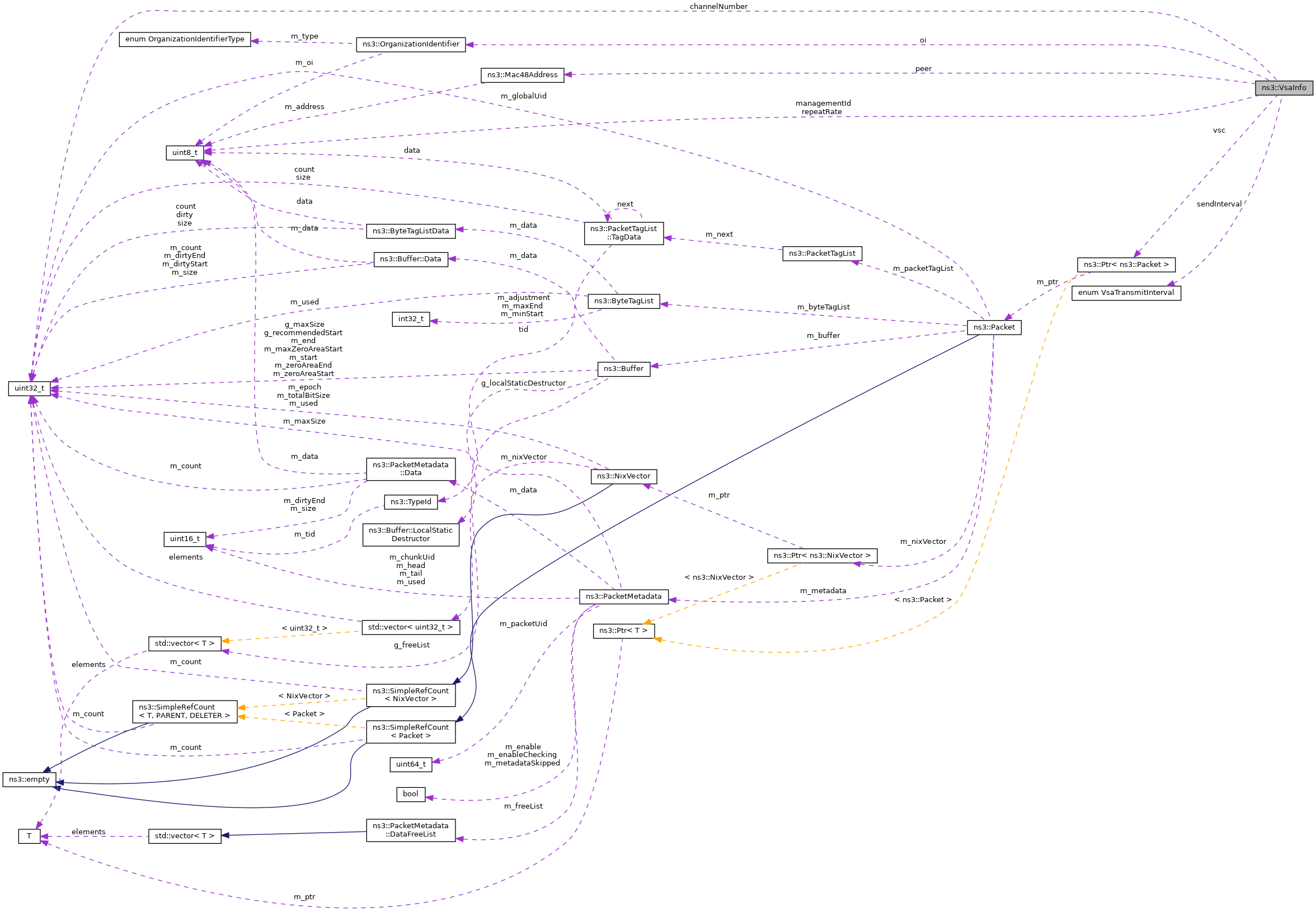Click the channelNumber edge label
The image size is (1316, 911).
718,7
